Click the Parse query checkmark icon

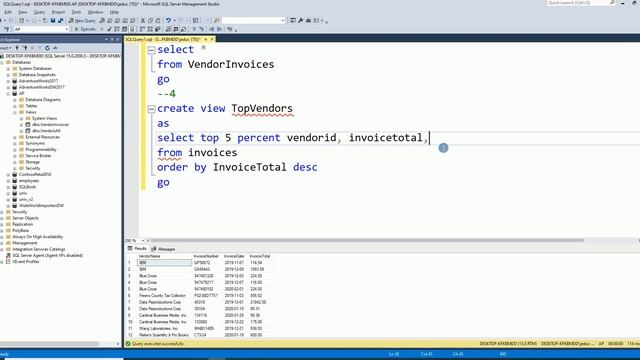click(x=109, y=29)
